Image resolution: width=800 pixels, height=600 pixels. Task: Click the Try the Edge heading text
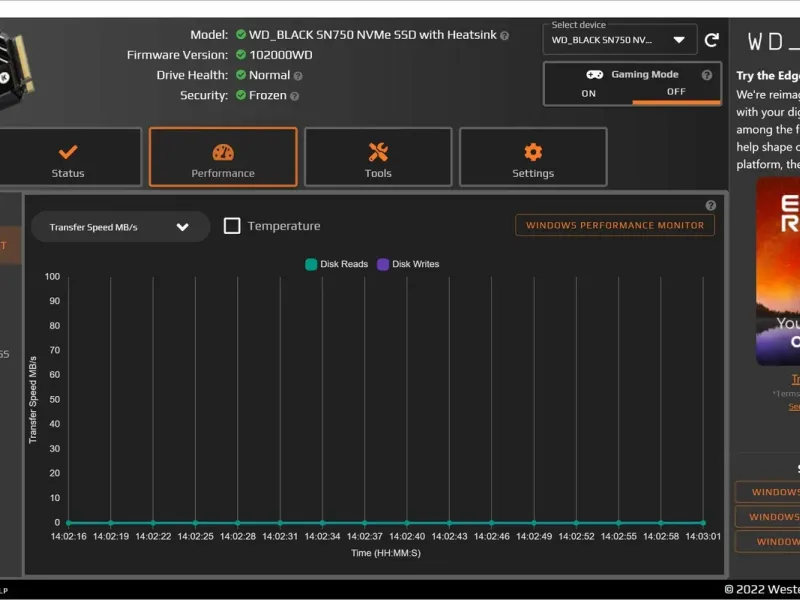(768, 76)
